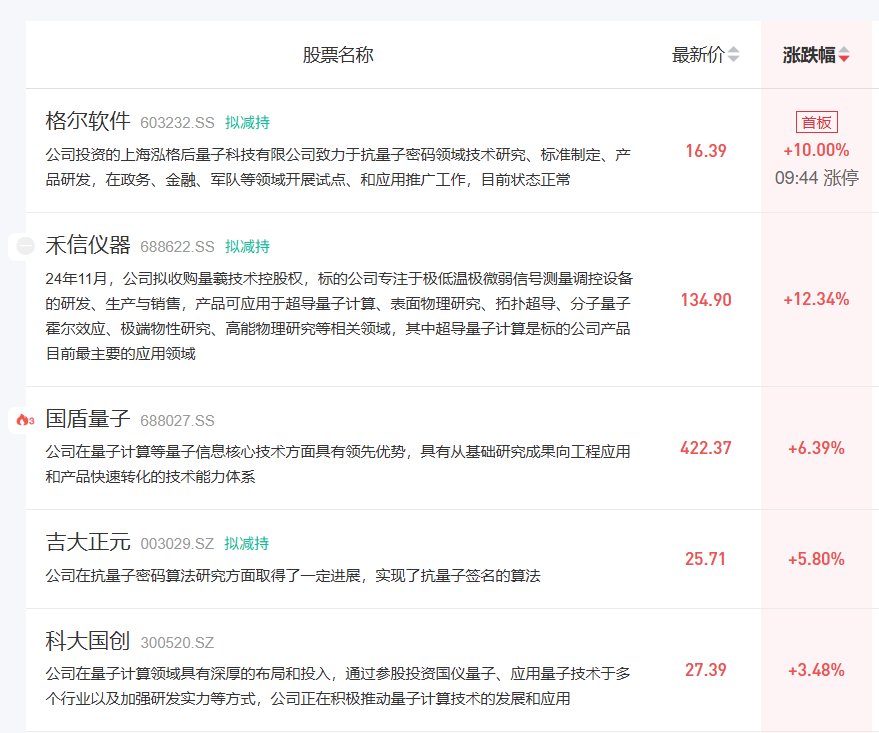The image size is (879, 733).
Task: Click the 首板 badge for 格尔软件
Action: 817,122
